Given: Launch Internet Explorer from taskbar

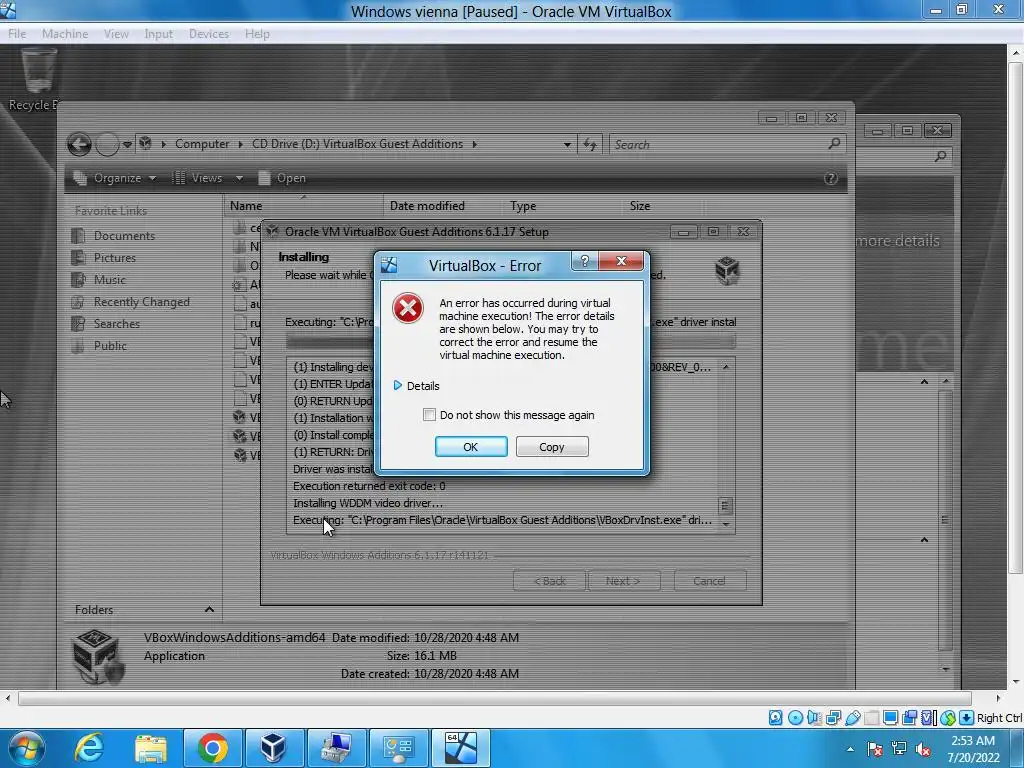Looking at the screenshot, I should click(x=89, y=748).
